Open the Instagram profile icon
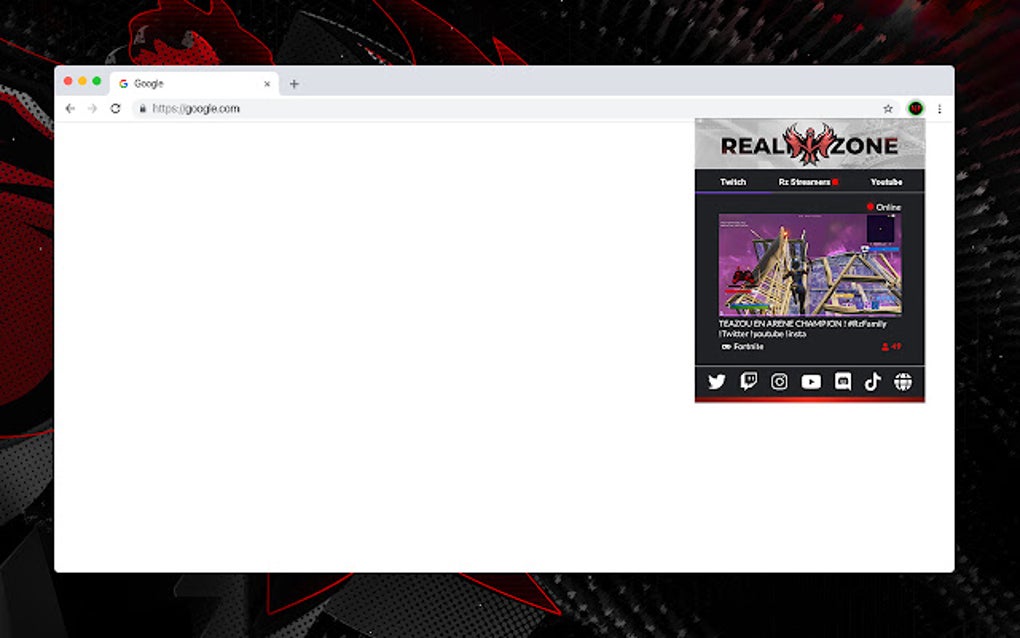The height and width of the screenshot is (638, 1020). pyautogui.click(x=779, y=382)
